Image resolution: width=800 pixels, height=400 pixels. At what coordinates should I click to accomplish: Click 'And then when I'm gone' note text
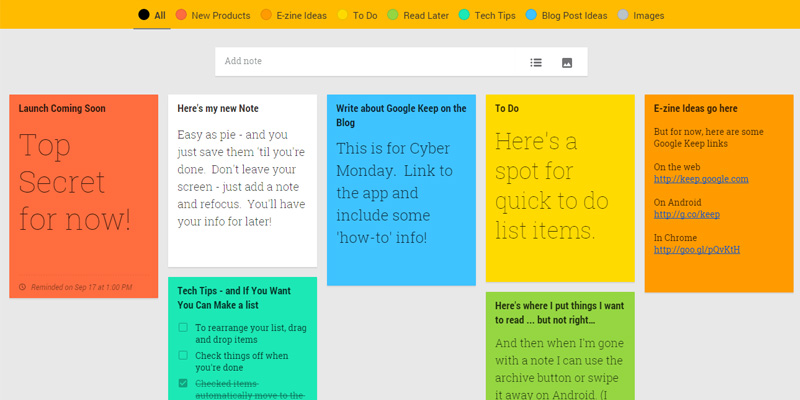click(x=559, y=368)
